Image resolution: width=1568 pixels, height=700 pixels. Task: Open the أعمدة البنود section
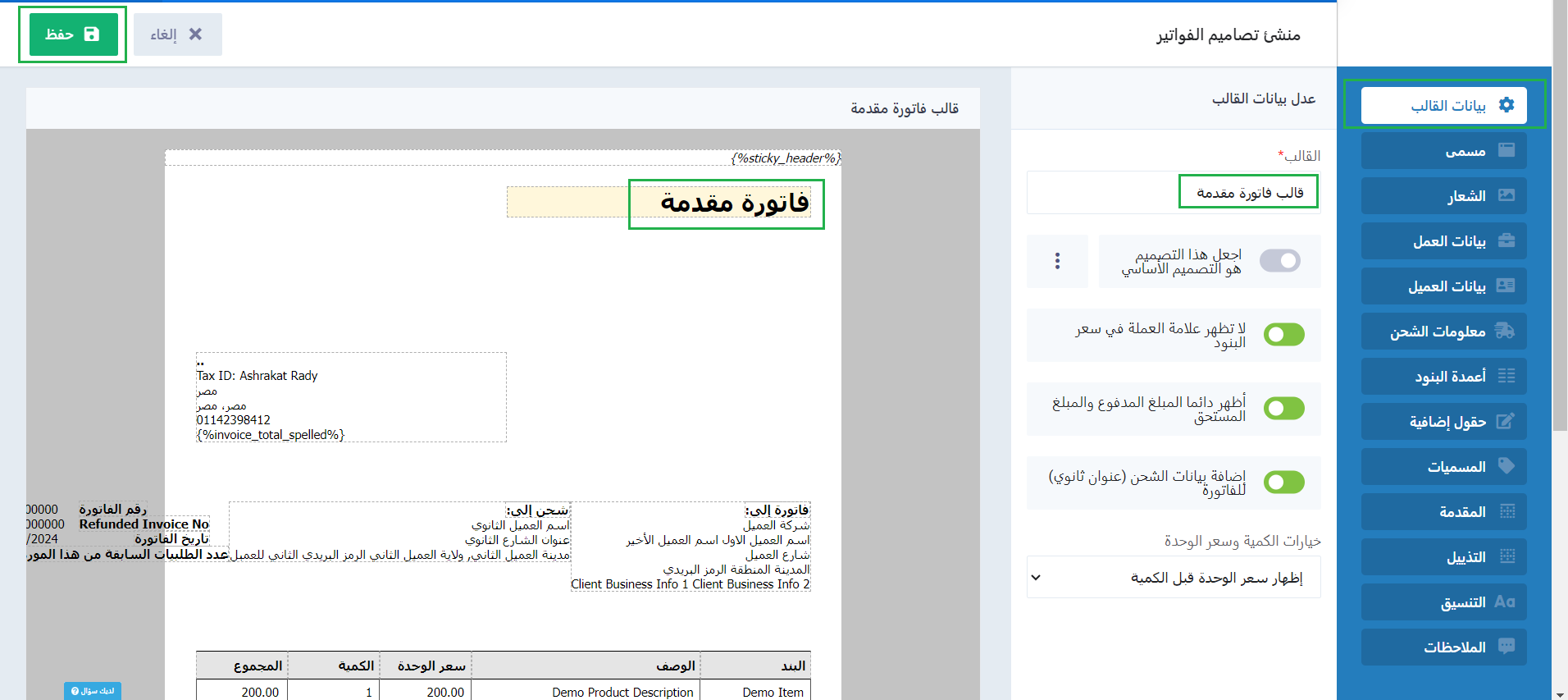[x=1444, y=376]
